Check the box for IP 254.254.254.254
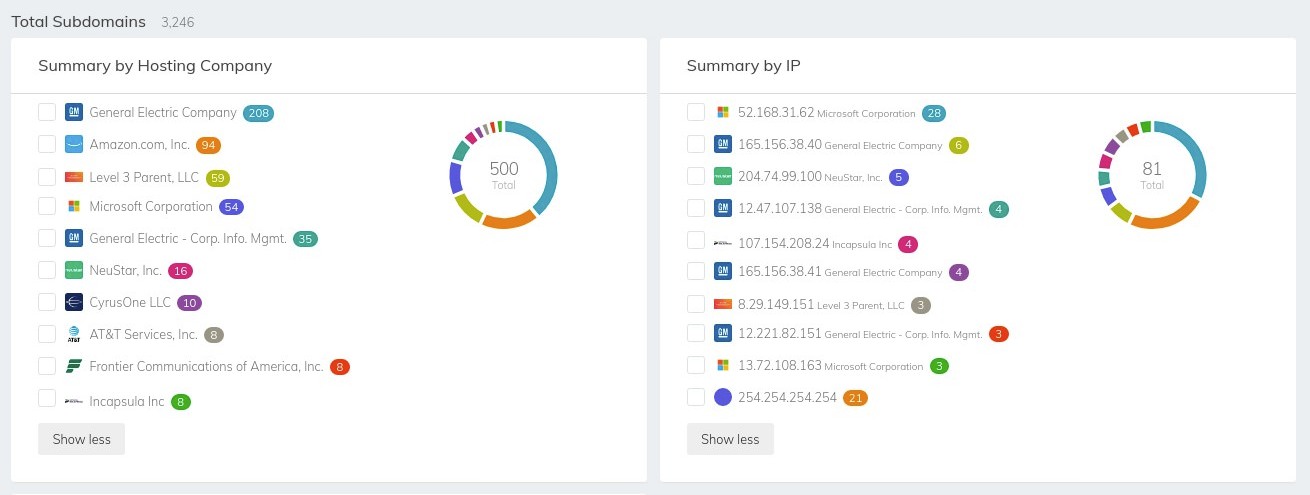 point(695,397)
